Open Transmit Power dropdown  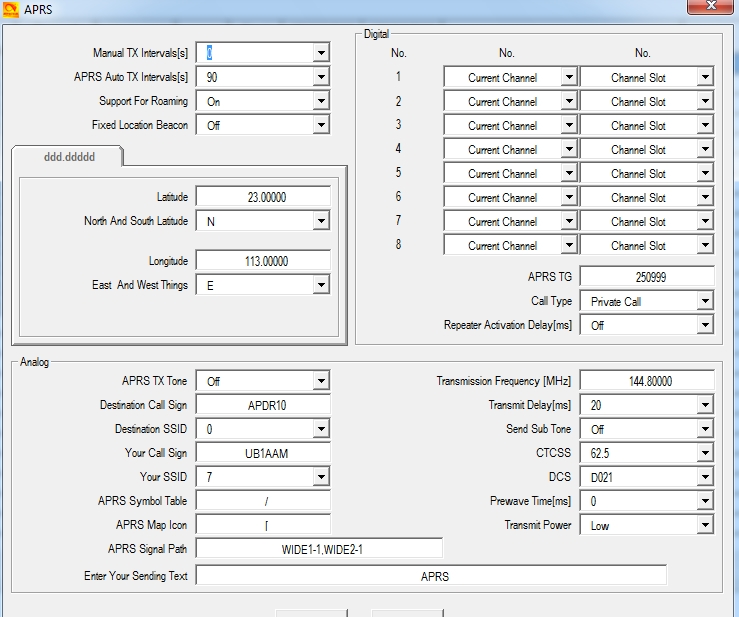[x=704, y=525]
